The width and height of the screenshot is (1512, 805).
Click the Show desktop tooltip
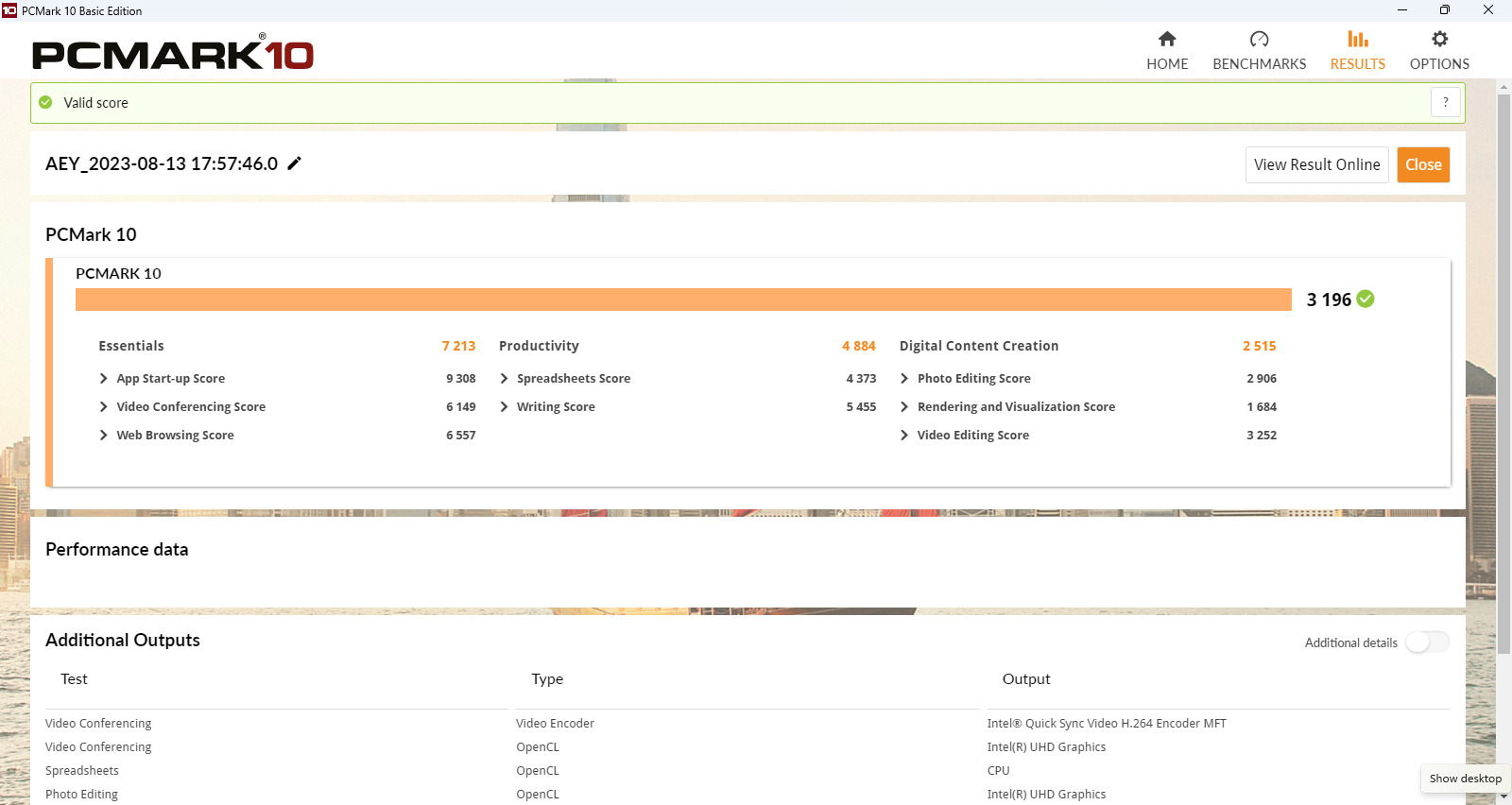(x=1465, y=779)
